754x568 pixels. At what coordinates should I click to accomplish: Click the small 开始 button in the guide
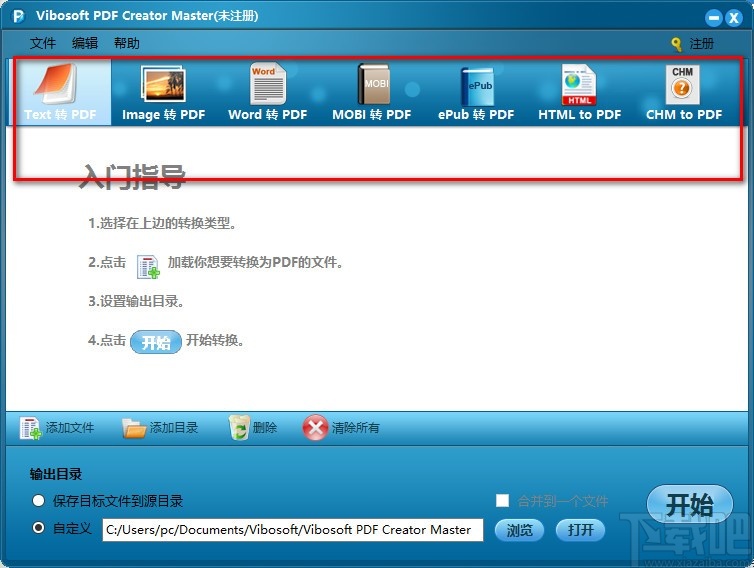(x=156, y=342)
